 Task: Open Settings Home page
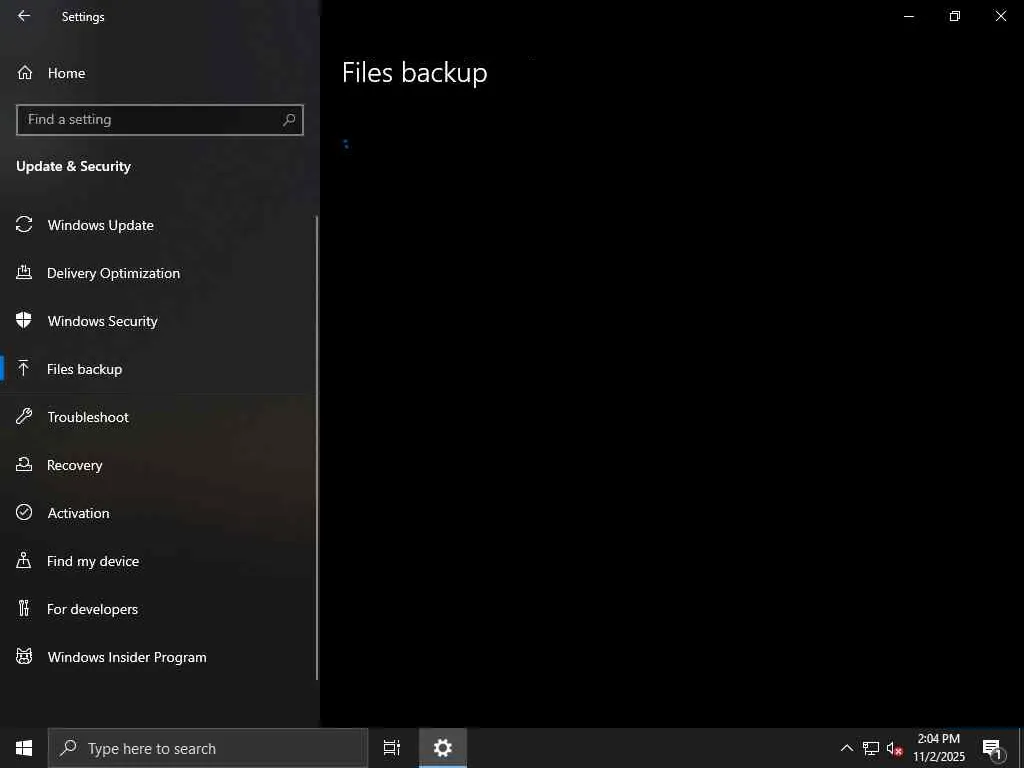(x=160, y=73)
